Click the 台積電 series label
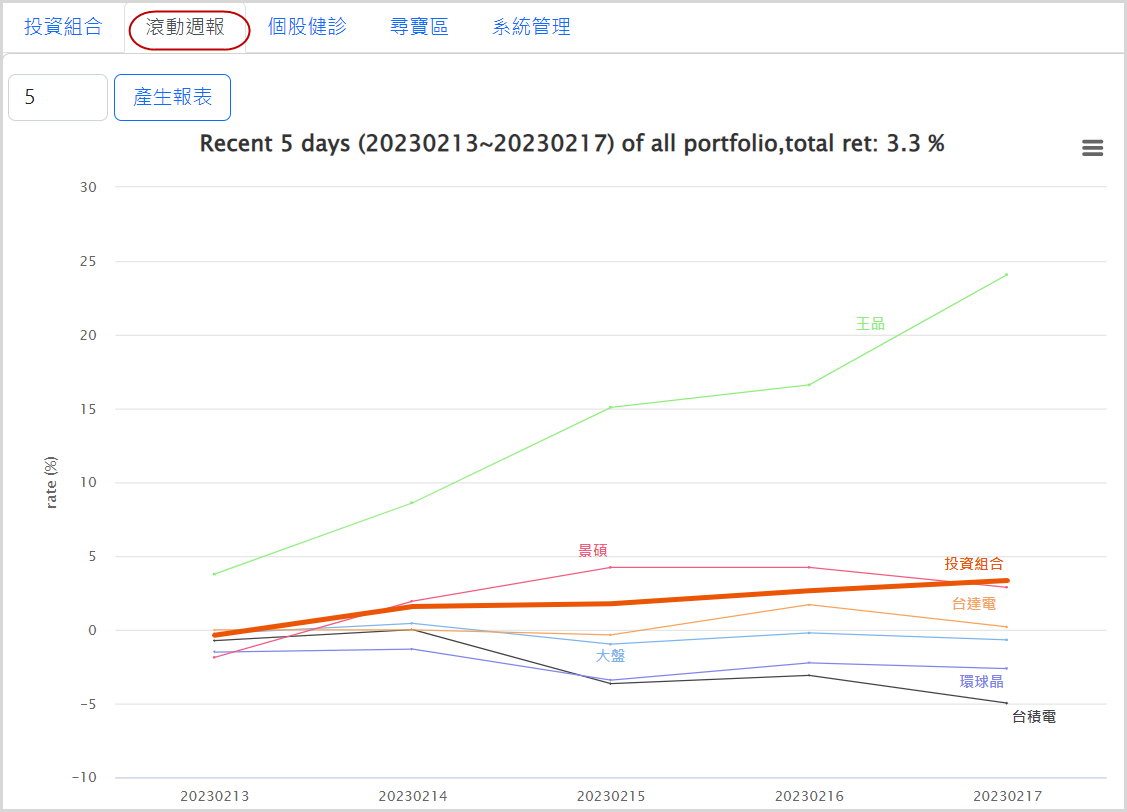This screenshot has height=812, width=1127. pyautogui.click(x=1034, y=717)
